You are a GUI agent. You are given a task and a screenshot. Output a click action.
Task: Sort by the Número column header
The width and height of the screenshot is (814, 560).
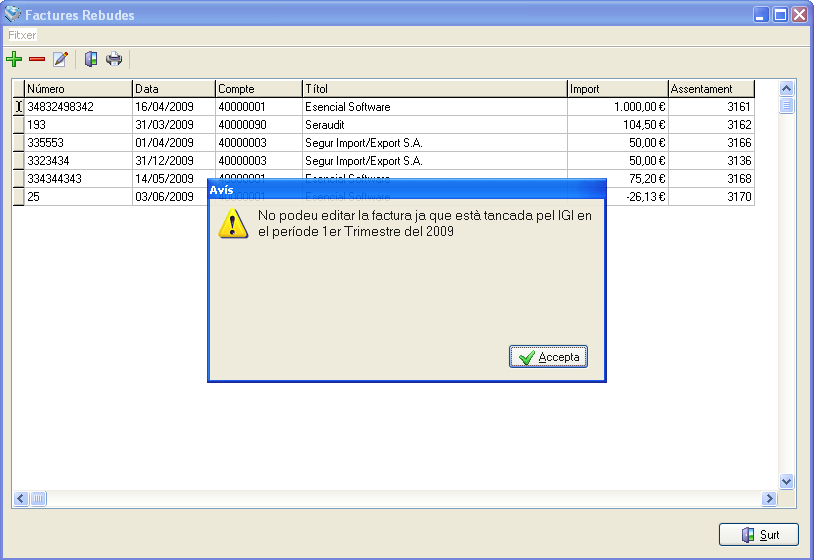tap(78, 89)
